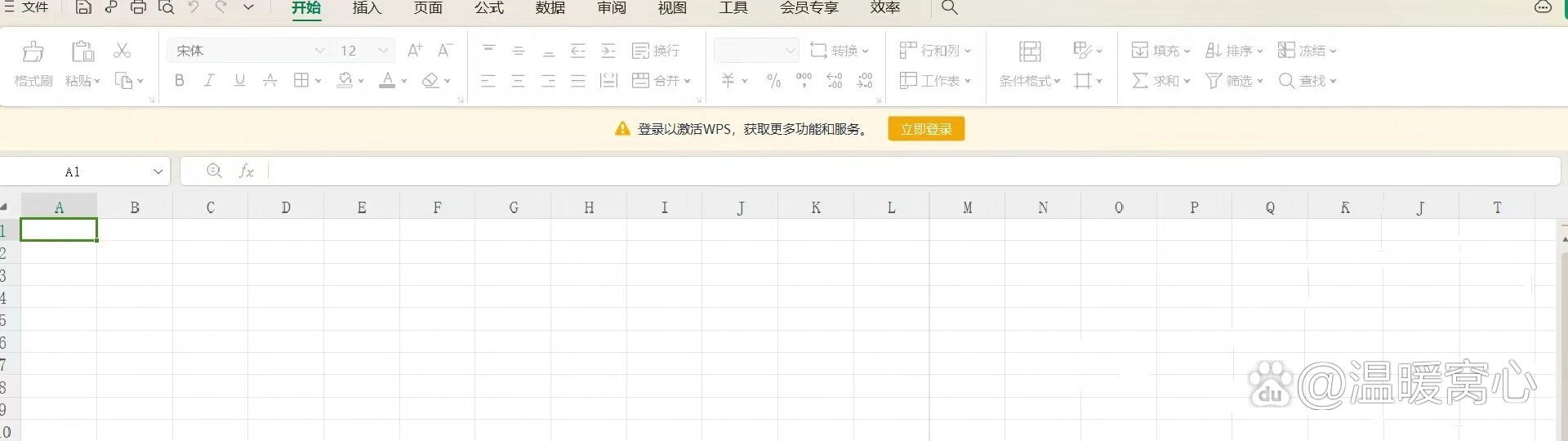This screenshot has height=441, width=1568.
Task: Click the Cut scissors icon
Action: point(122,51)
